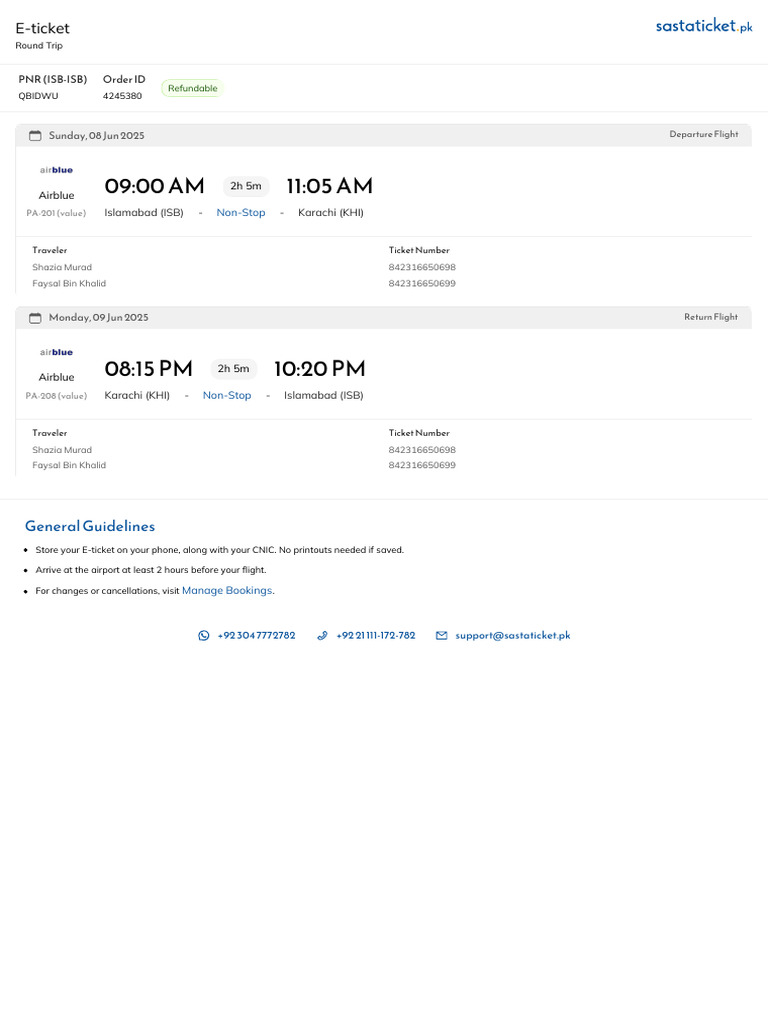The width and height of the screenshot is (768, 1024).
Task: Click WhatsApp number +92 304 7772782
Action: [x=256, y=635]
